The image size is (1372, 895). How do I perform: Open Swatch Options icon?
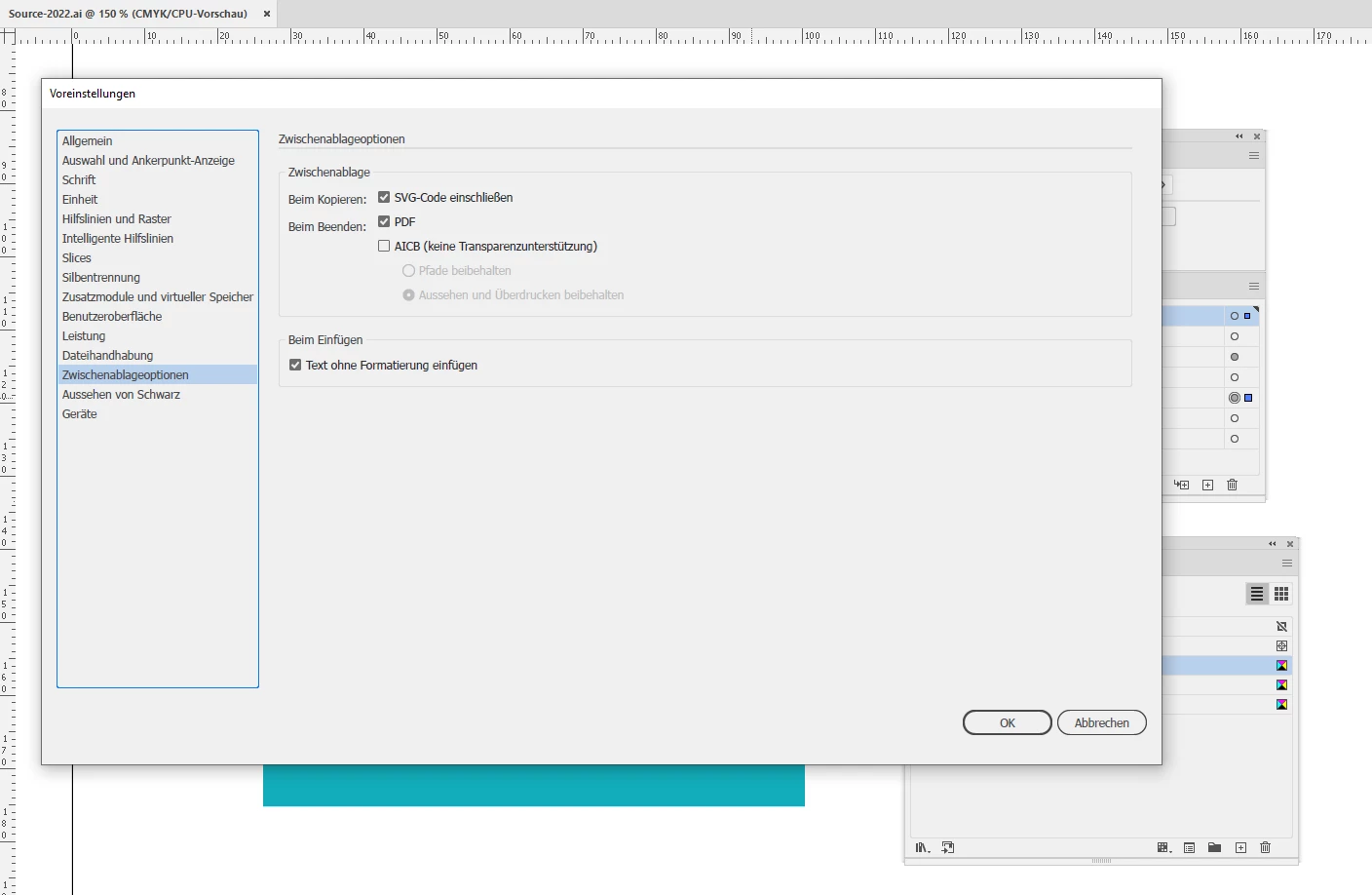pos(1189,848)
